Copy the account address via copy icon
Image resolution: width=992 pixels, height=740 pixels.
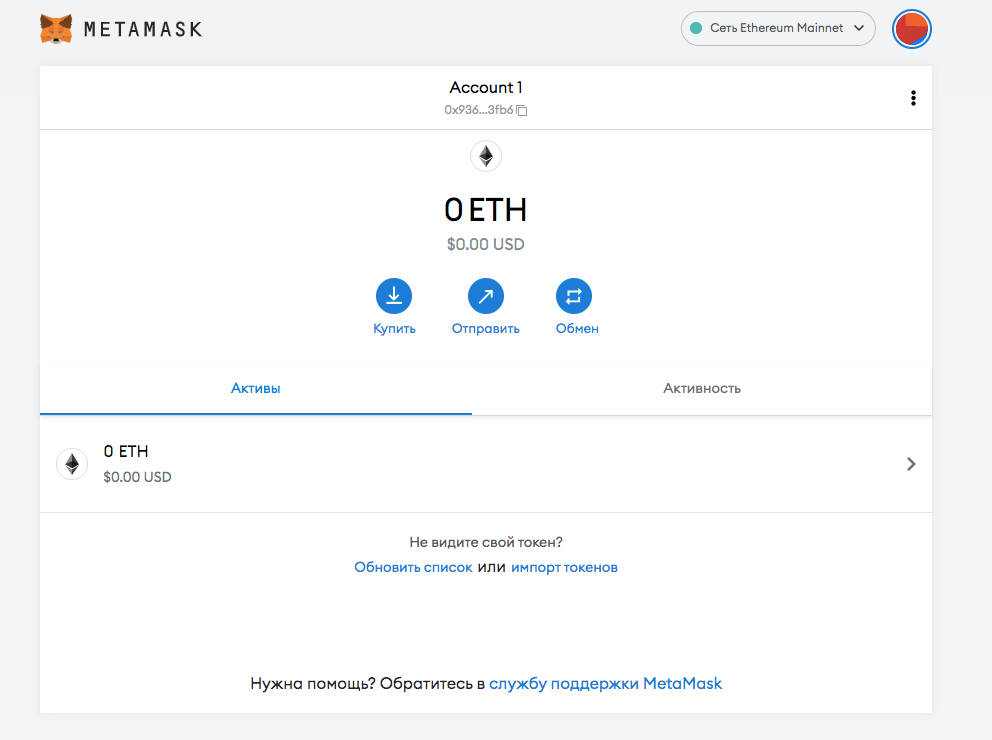(522, 110)
